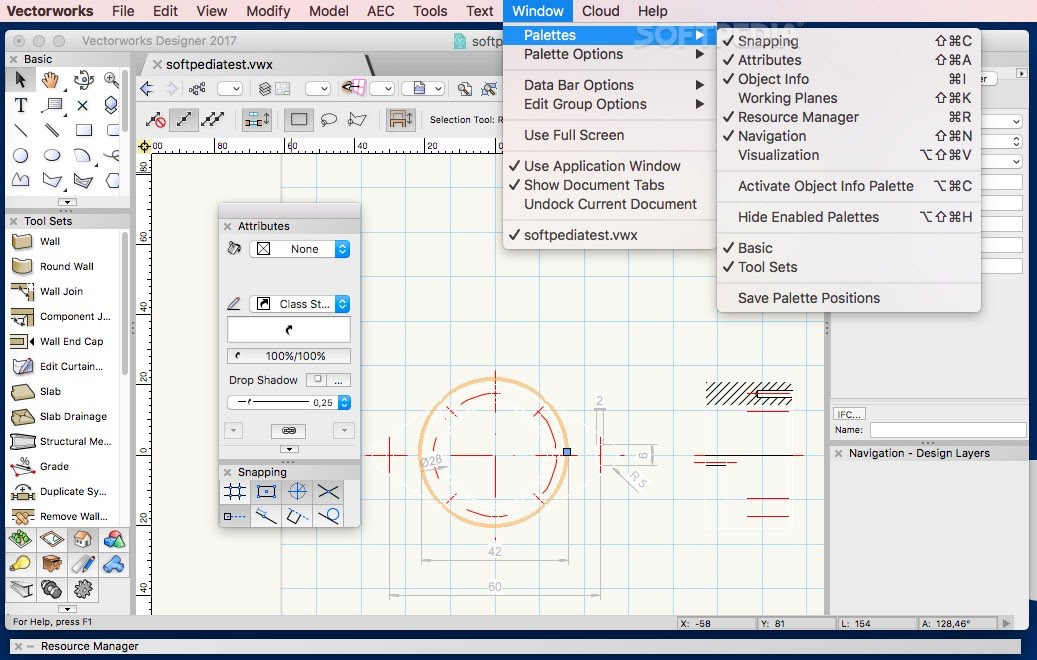Open the Modify menu
This screenshot has height=660, width=1037.
[268, 11]
